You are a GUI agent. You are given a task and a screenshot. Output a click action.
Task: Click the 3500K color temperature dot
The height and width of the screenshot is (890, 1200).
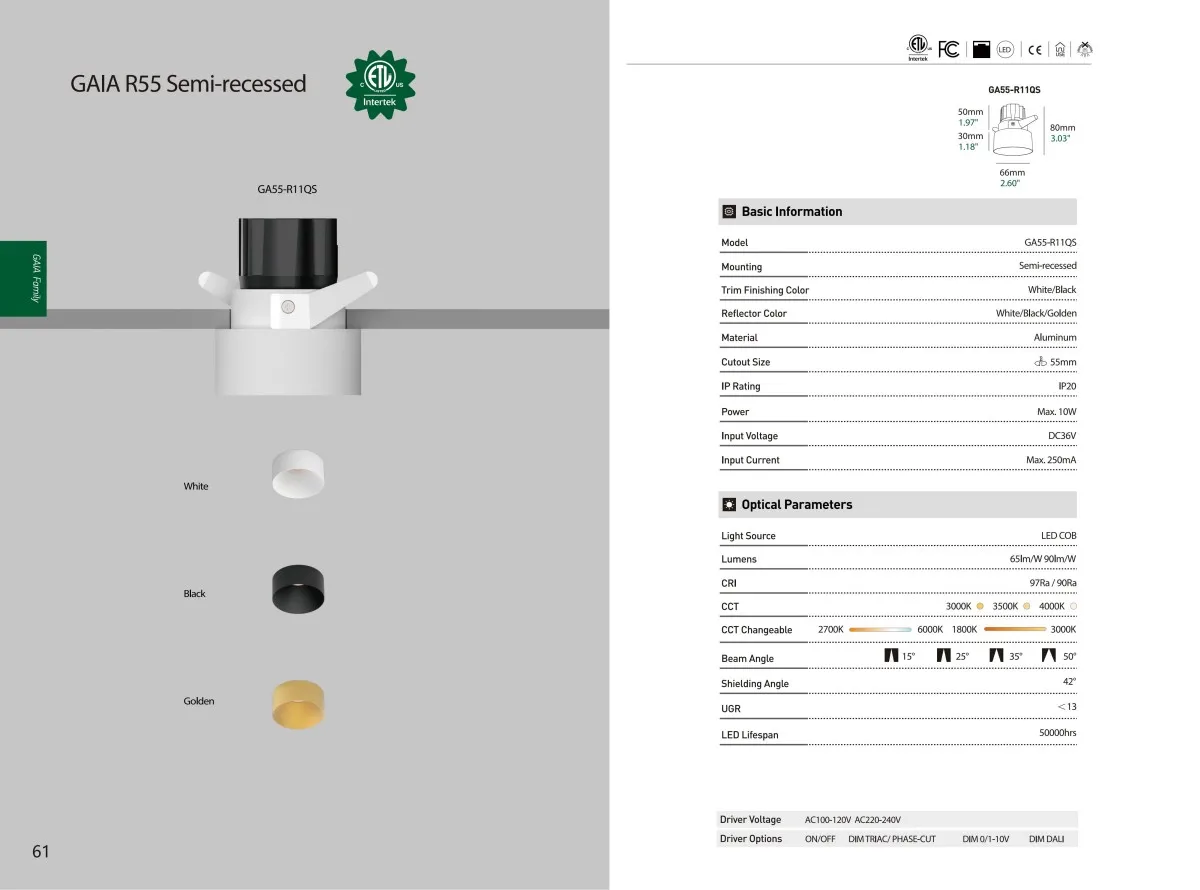(1026, 606)
